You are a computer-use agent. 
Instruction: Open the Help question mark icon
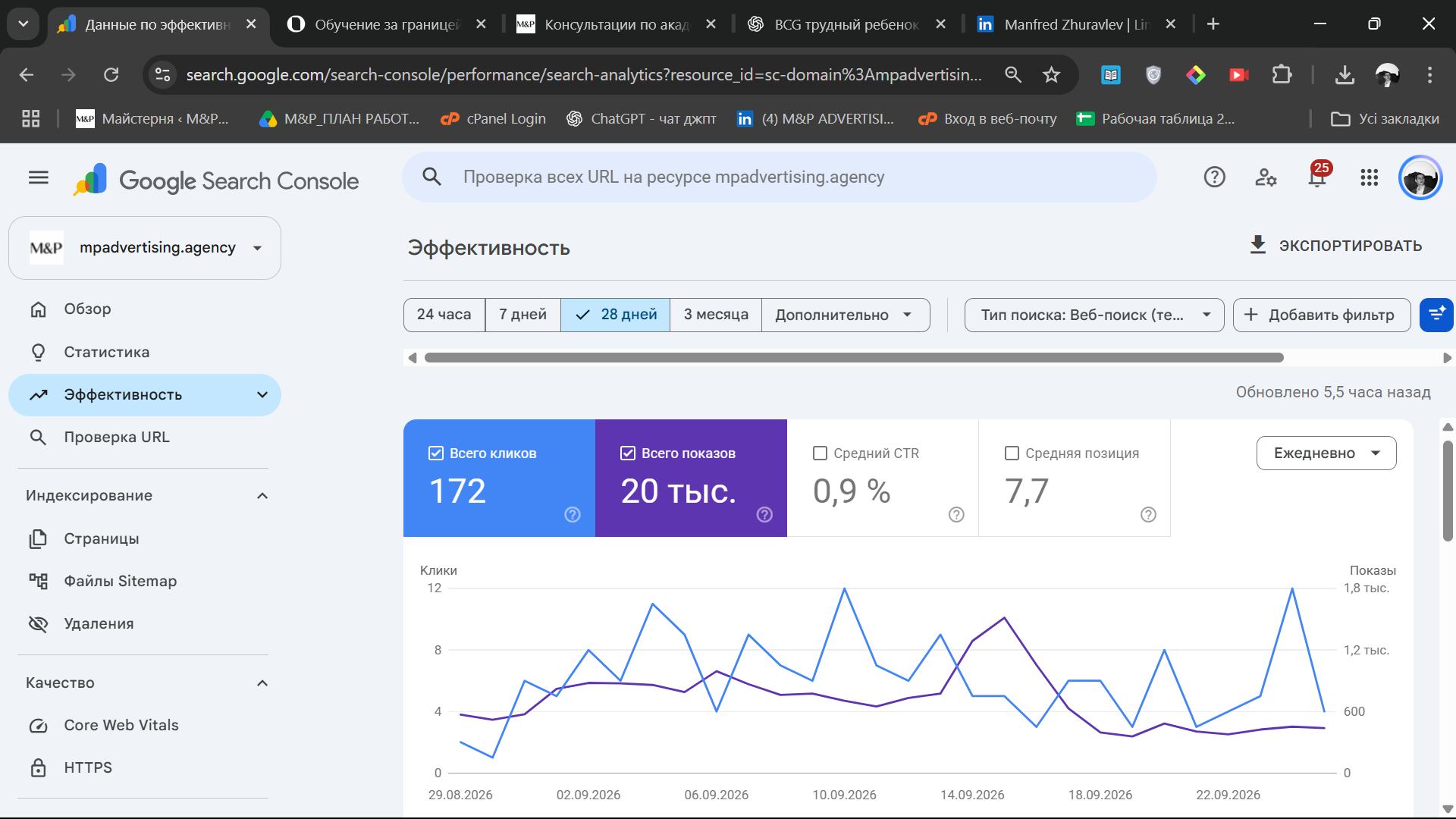coord(1214,177)
